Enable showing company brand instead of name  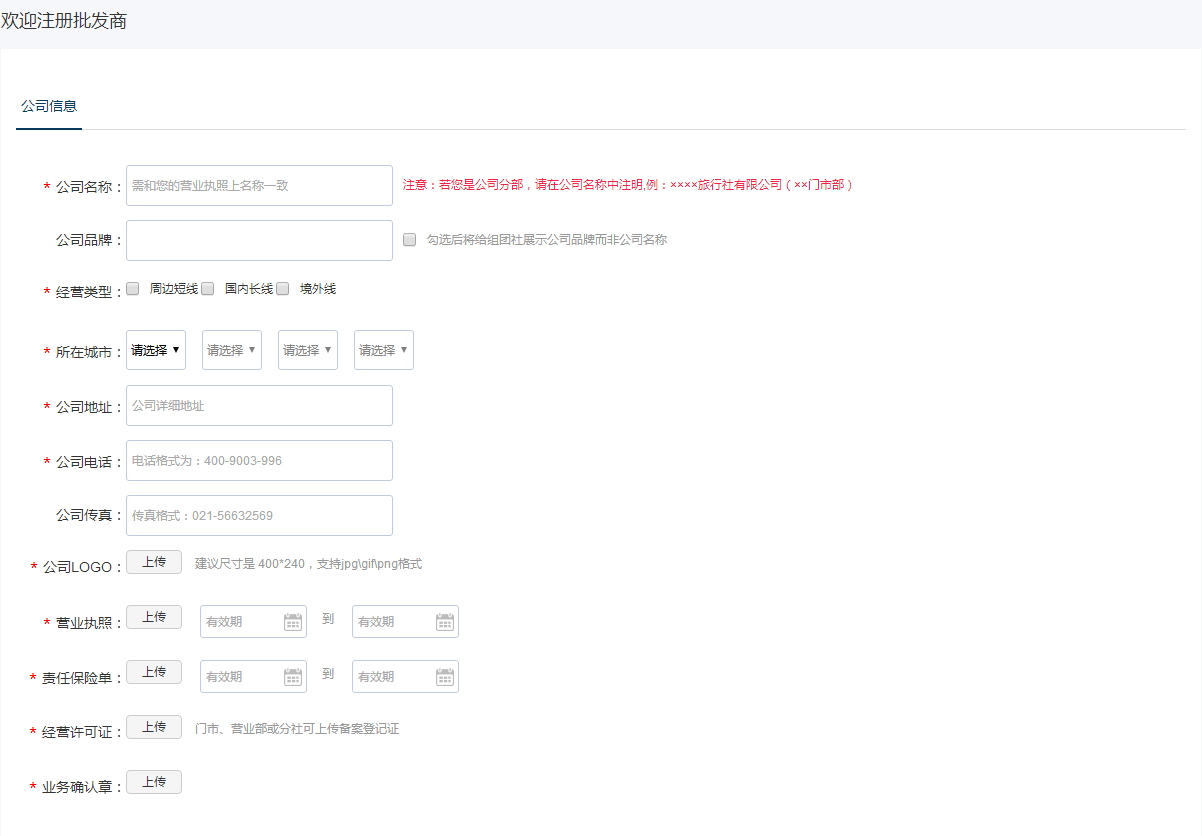[409, 240]
